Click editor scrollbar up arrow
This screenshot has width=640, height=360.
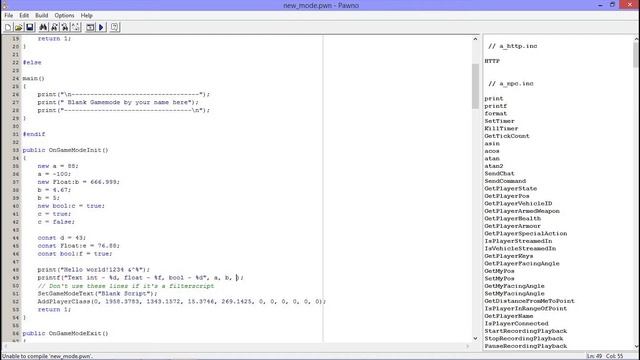pyautogui.click(x=475, y=39)
